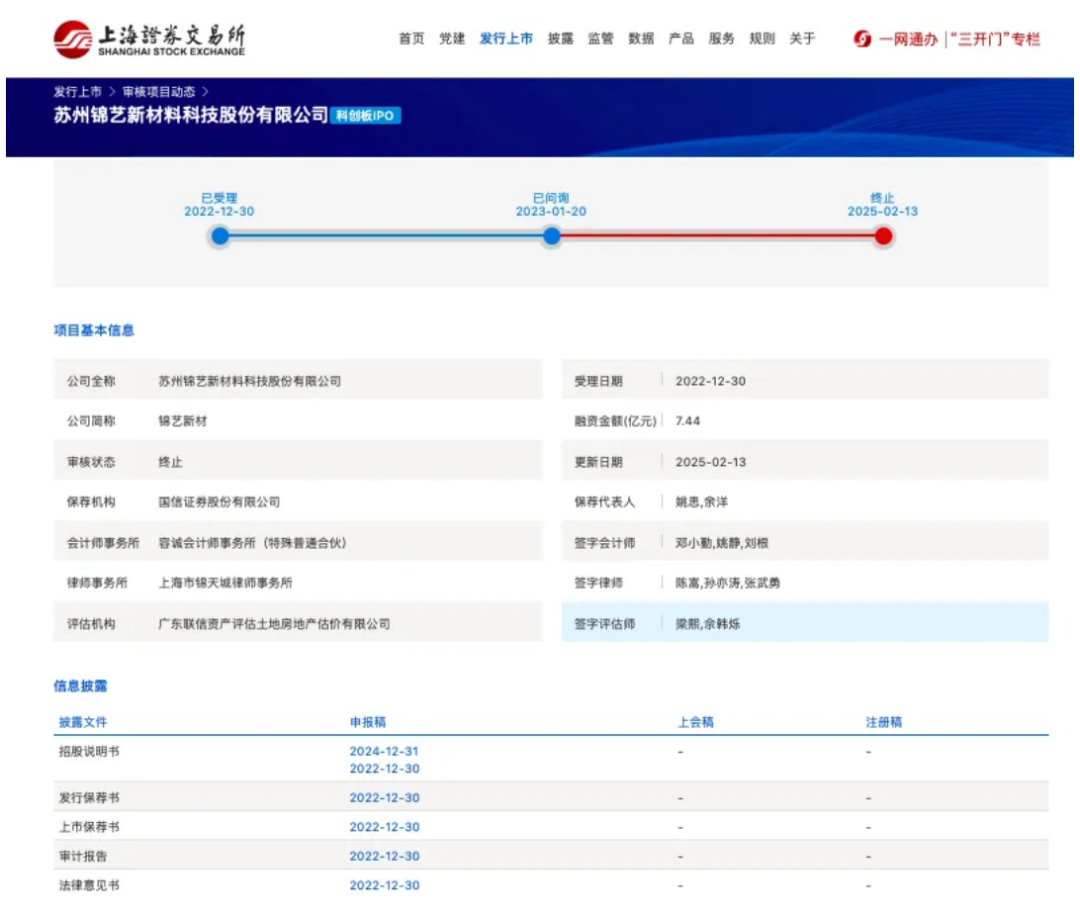Click the 上会稿 column header
Image resolution: width=1080 pixels, height=914 pixels.
[x=696, y=722]
